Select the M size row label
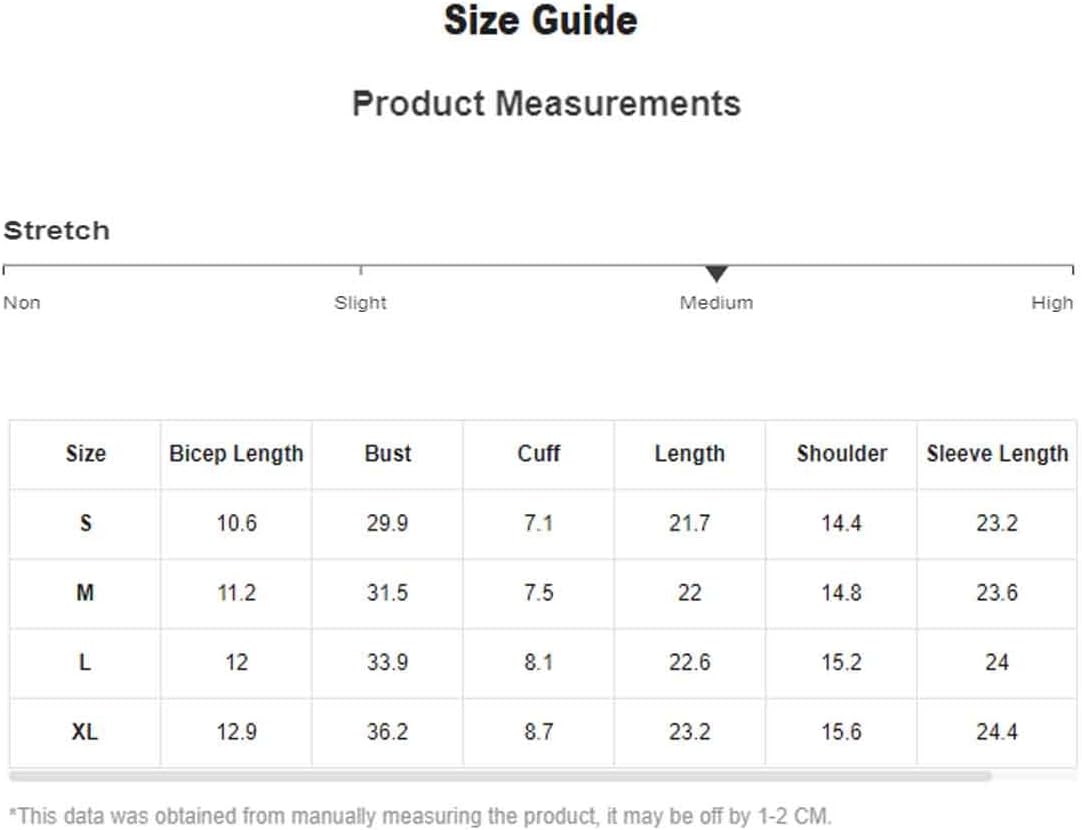1082x830 pixels. tap(85, 593)
